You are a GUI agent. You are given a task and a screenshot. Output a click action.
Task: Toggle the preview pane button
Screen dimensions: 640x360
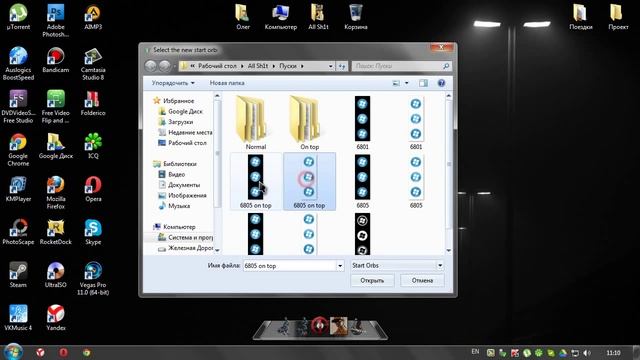tap(423, 83)
